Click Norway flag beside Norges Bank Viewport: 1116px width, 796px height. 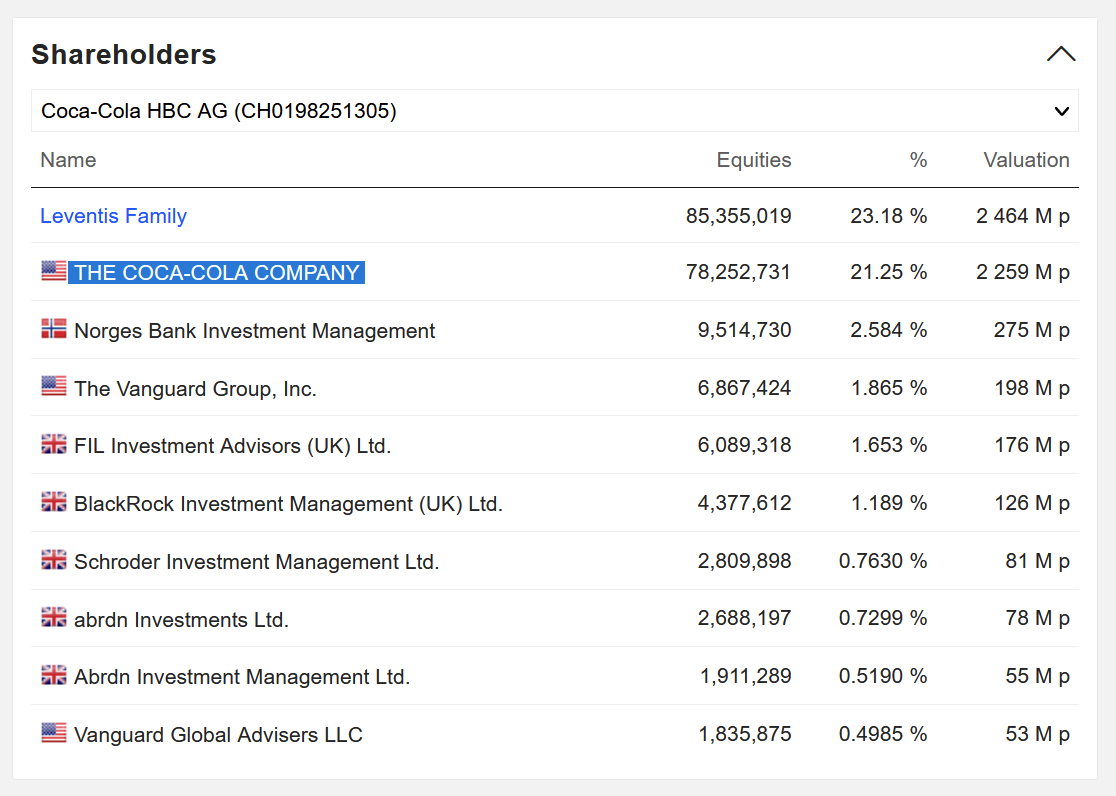(54, 329)
